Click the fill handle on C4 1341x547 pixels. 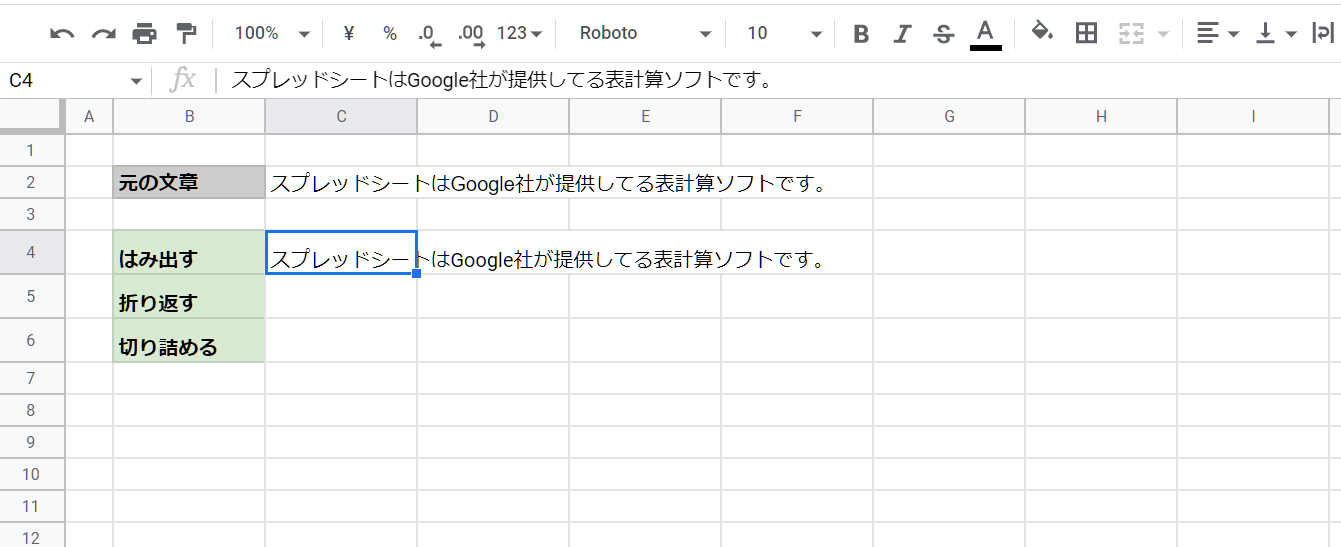coord(416,273)
